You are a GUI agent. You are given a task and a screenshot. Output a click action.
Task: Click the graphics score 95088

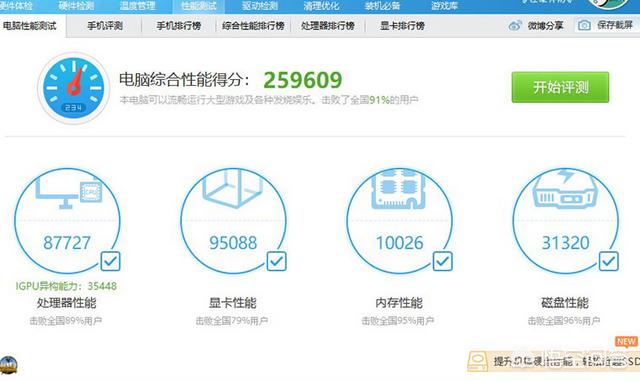[x=233, y=243]
